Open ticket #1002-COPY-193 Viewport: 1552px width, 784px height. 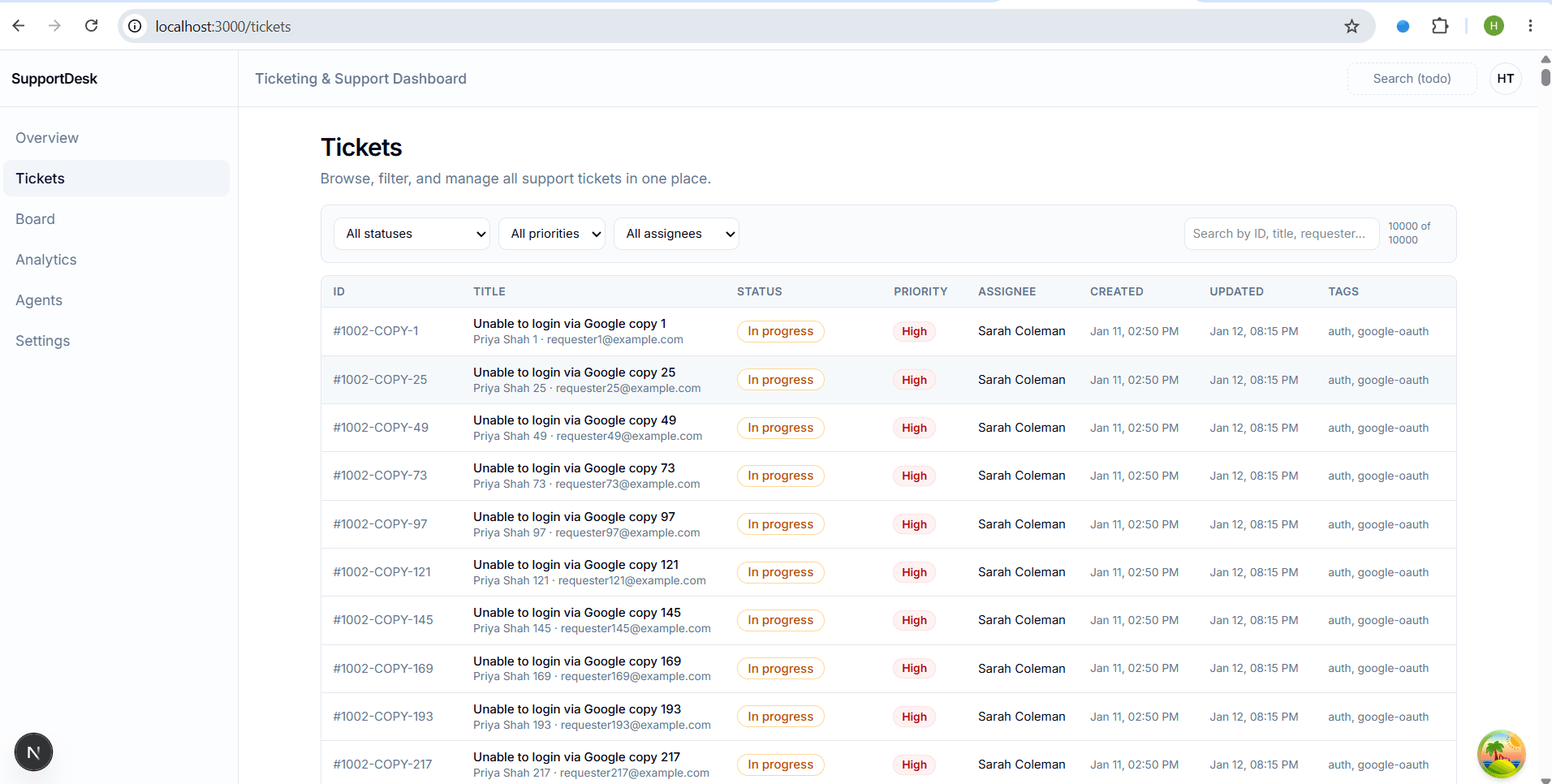pyautogui.click(x=383, y=717)
